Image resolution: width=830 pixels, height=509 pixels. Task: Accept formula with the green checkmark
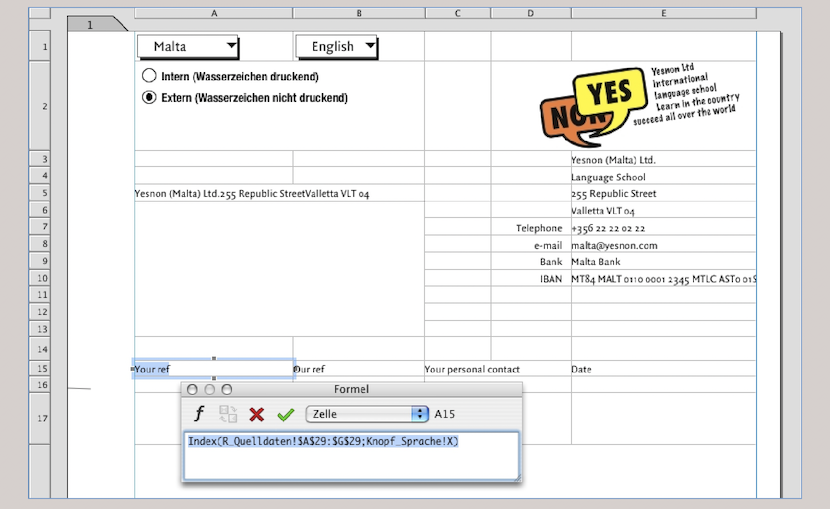point(286,413)
